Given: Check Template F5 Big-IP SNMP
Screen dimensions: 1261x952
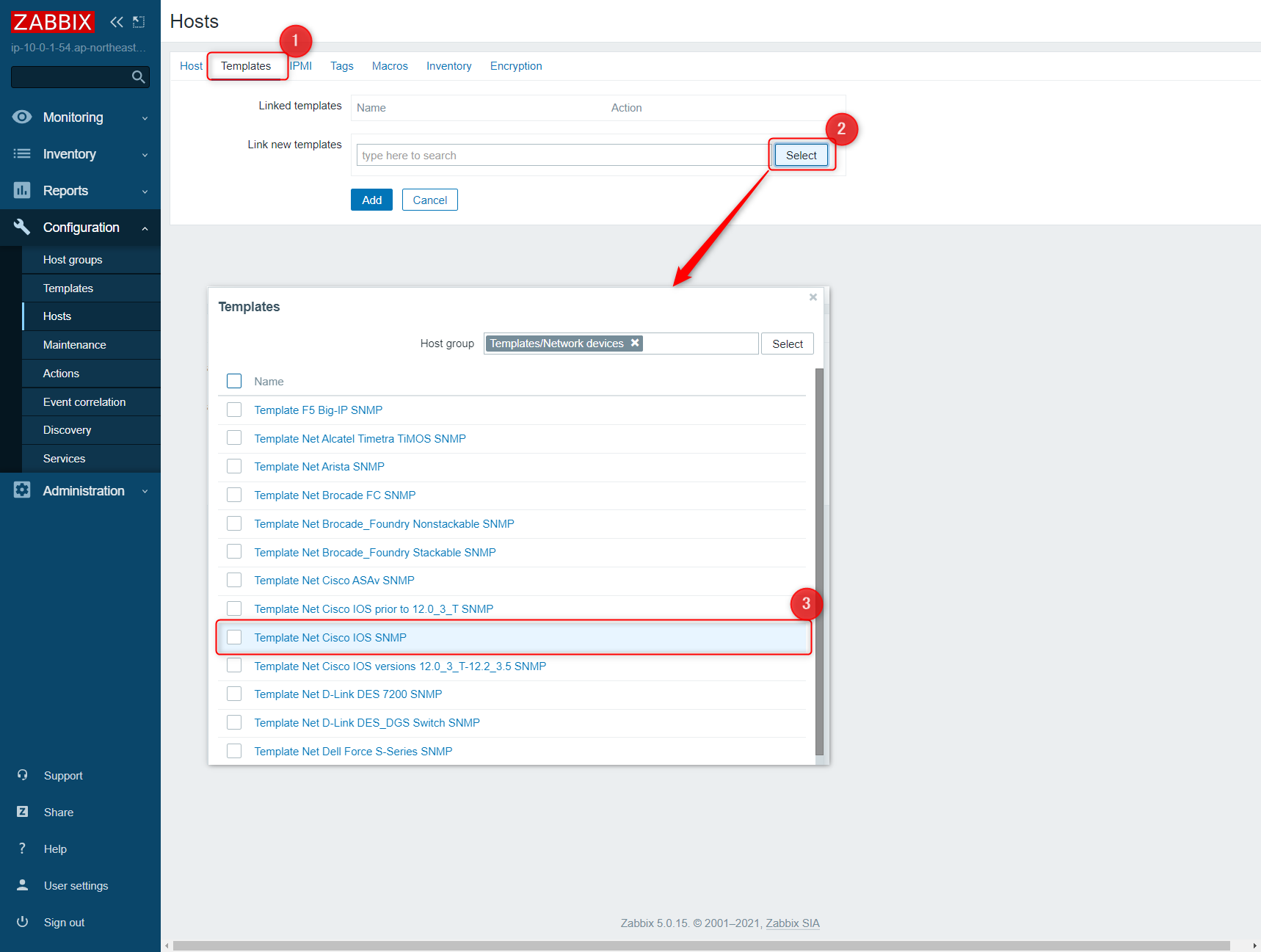Looking at the screenshot, I should pos(234,410).
